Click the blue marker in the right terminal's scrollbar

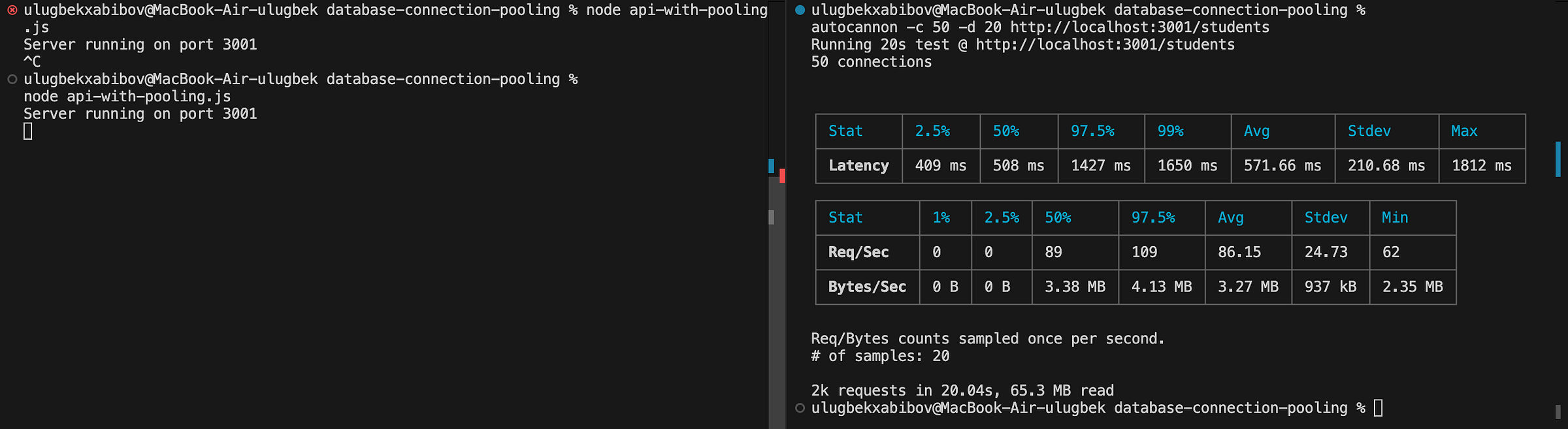click(1558, 159)
